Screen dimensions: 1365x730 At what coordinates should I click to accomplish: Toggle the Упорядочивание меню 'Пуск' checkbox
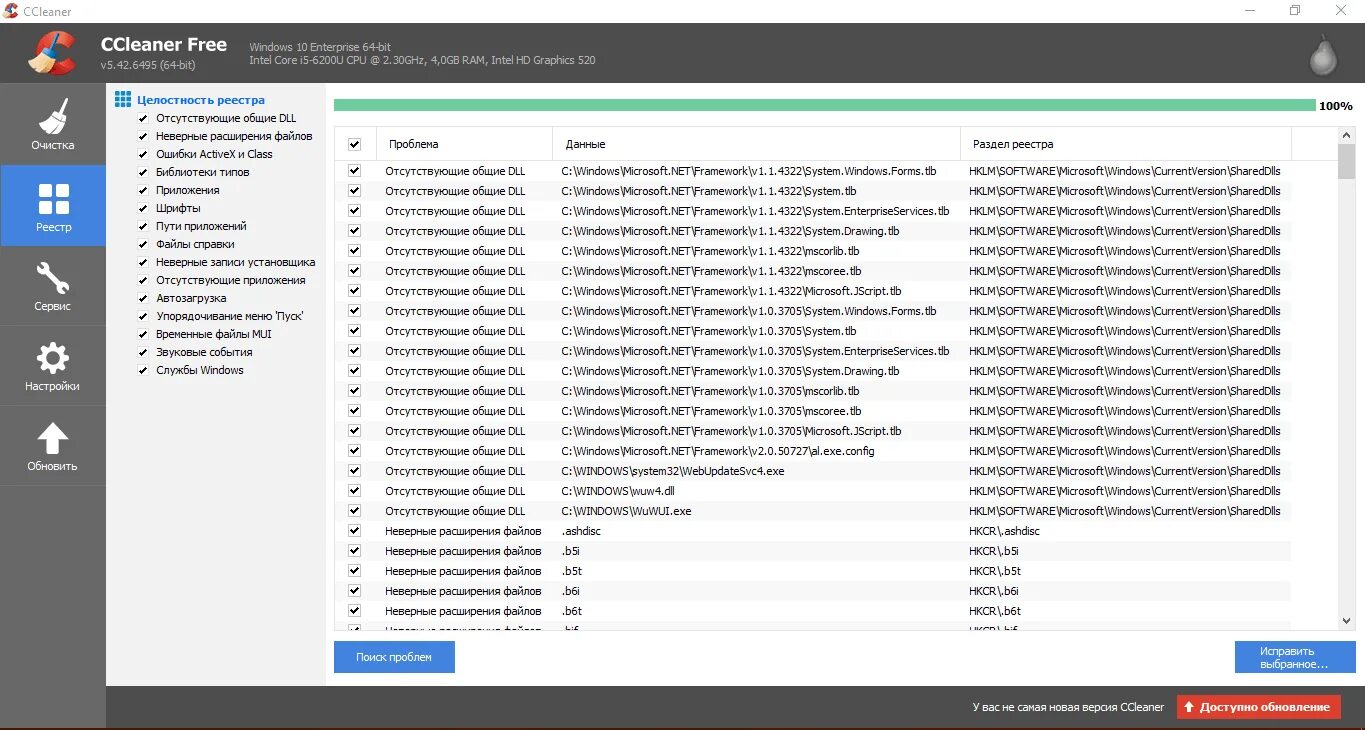(x=143, y=316)
